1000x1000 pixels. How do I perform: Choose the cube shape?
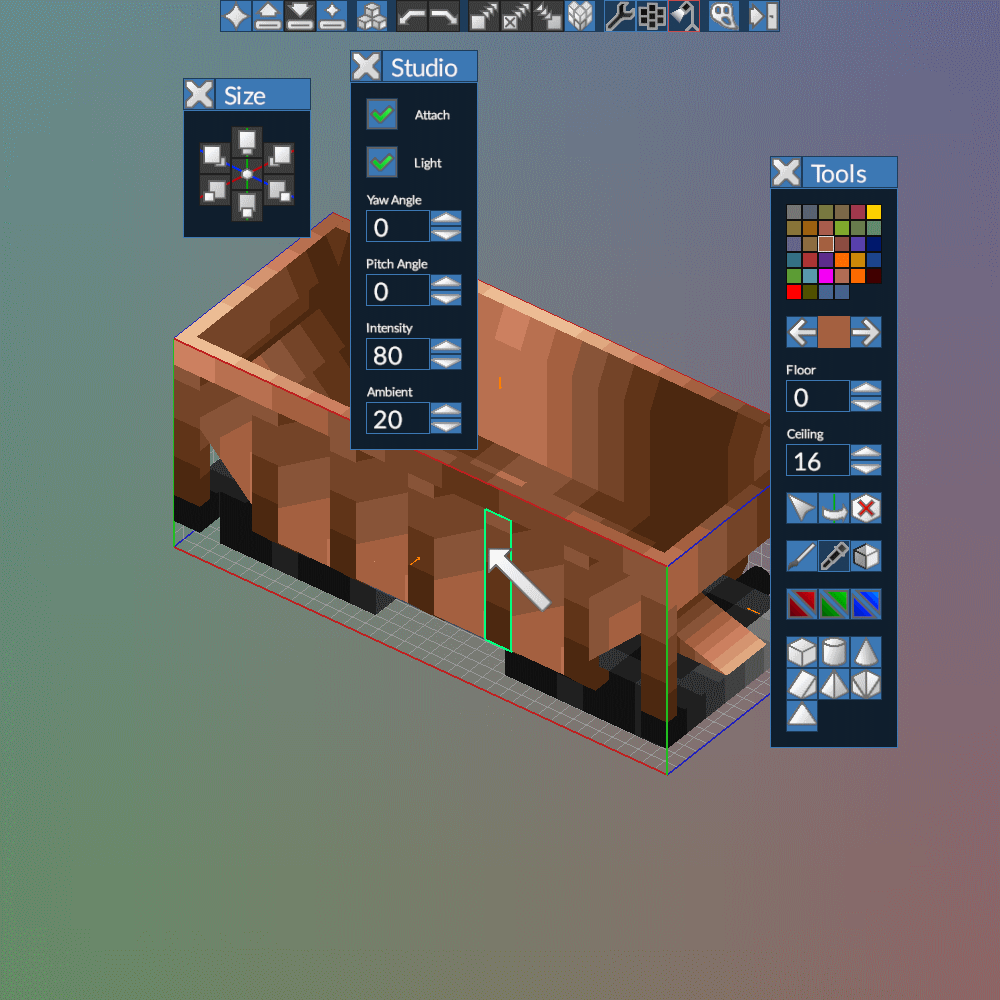click(802, 652)
